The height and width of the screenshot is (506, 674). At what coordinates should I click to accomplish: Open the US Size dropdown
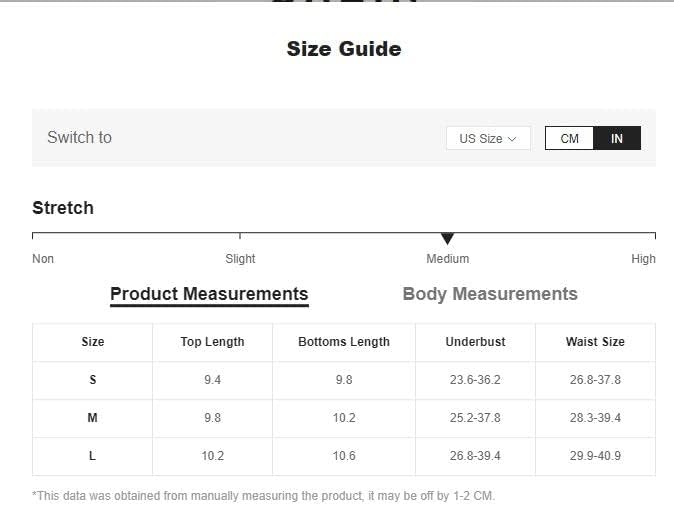coord(488,138)
